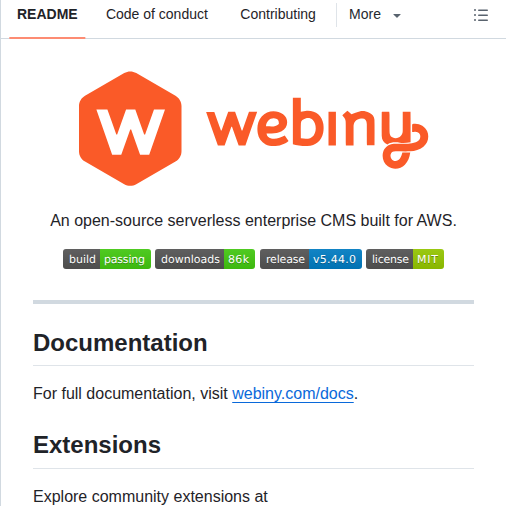506x506 pixels.
Task: Click the open-source serverless CMS tagline
Action: coord(253,220)
